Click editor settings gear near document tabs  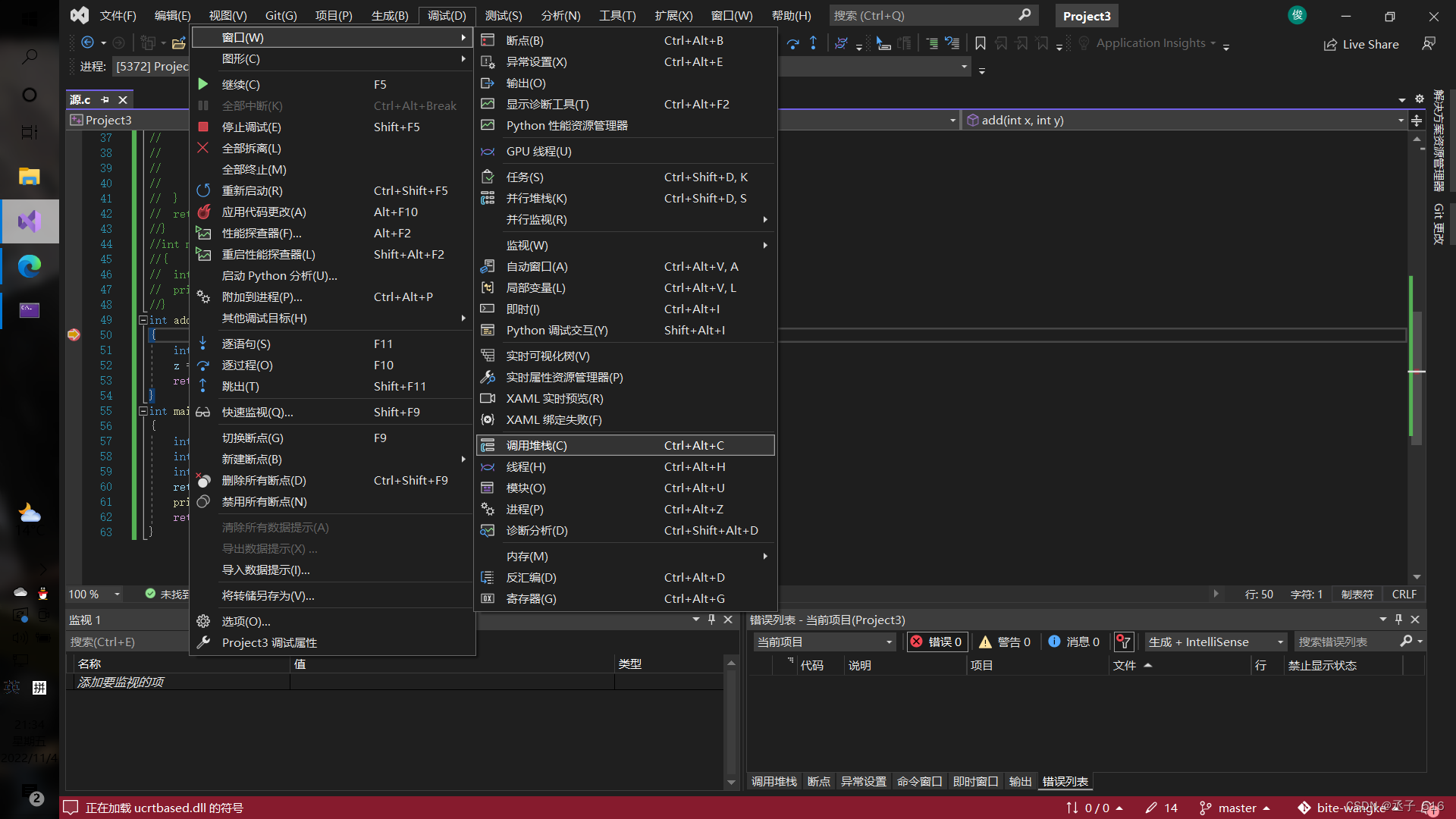click(x=1420, y=99)
